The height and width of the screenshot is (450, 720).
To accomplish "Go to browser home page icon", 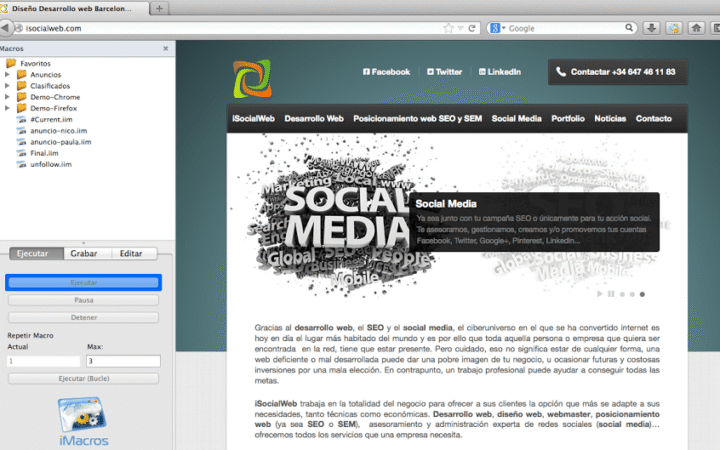I will [x=696, y=28].
